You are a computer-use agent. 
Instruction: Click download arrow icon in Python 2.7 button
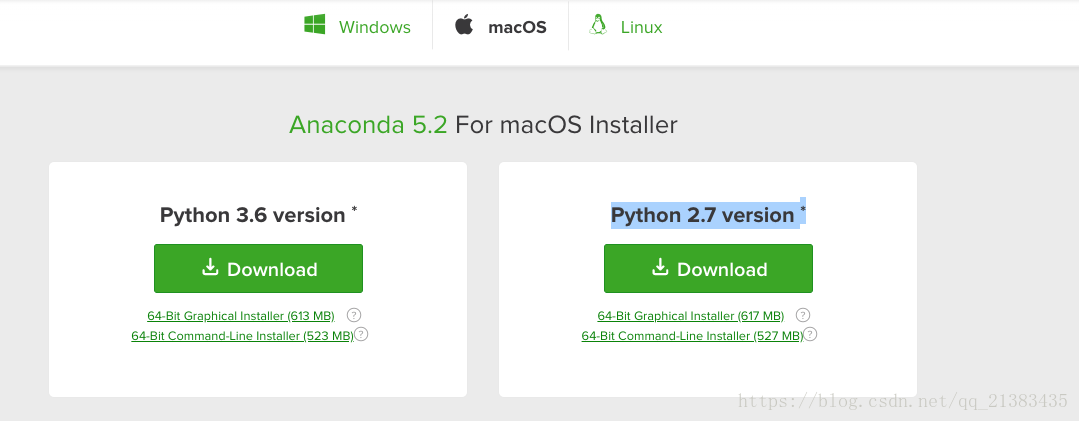point(660,267)
